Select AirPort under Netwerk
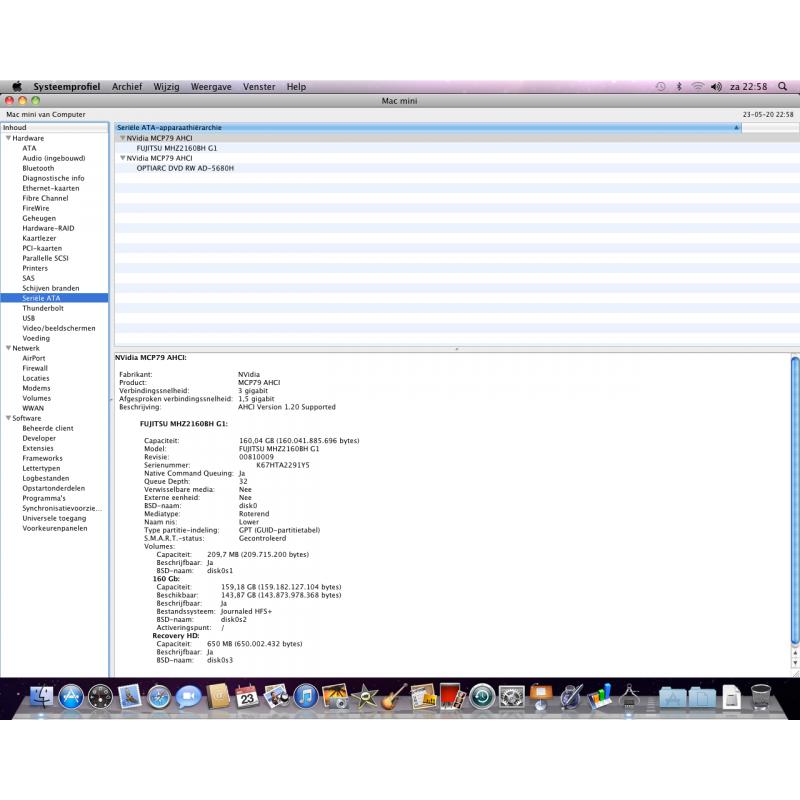The width and height of the screenshot is (800, 800). point(34,358)
